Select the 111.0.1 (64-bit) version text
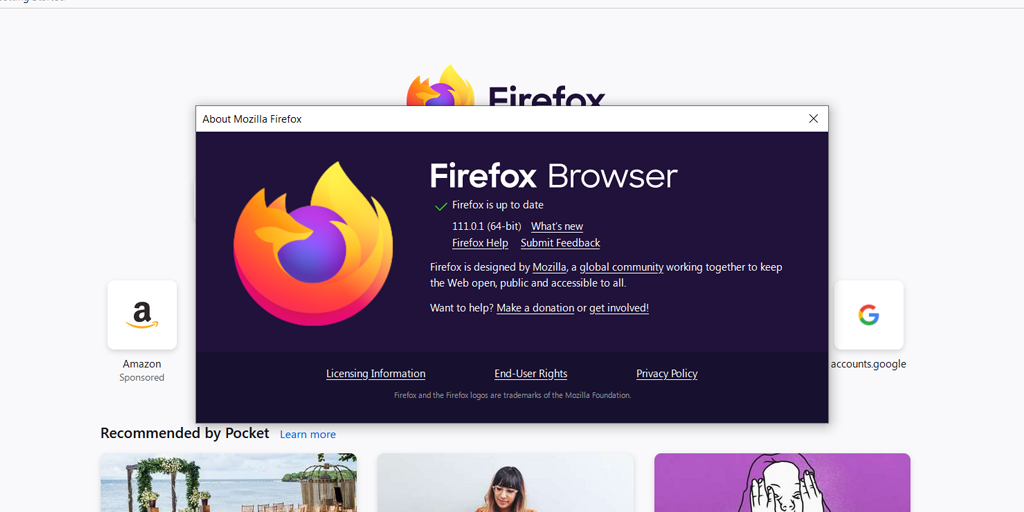Screen dimensions: 1024x512 (487, 227)
